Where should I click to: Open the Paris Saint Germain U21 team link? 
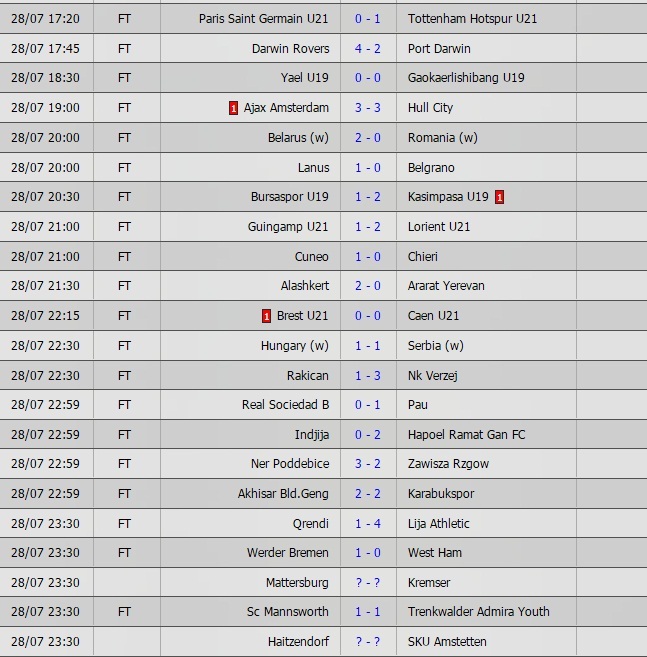point(264,19)
